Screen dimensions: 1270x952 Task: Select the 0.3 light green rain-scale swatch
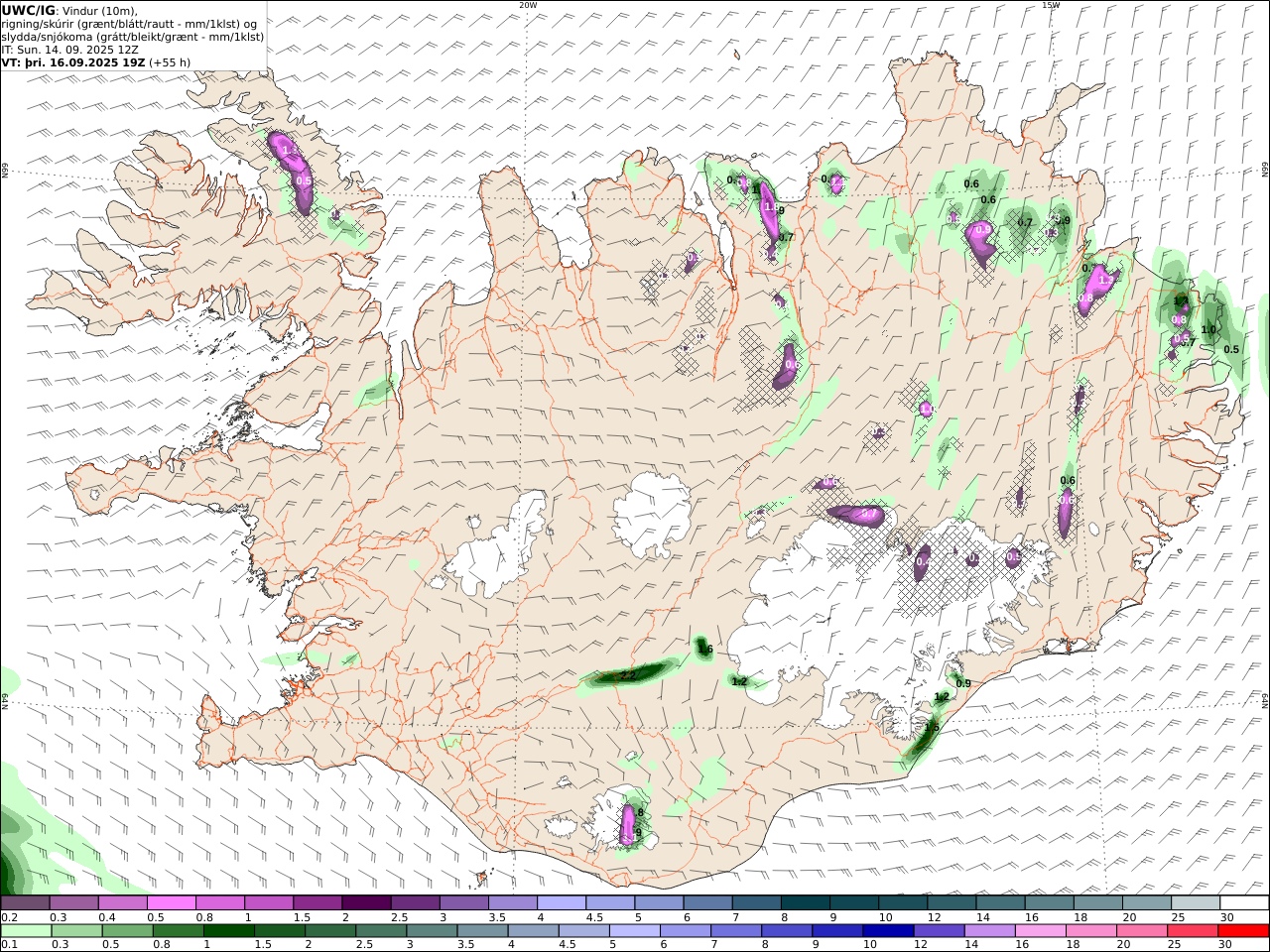coord(76,931)
